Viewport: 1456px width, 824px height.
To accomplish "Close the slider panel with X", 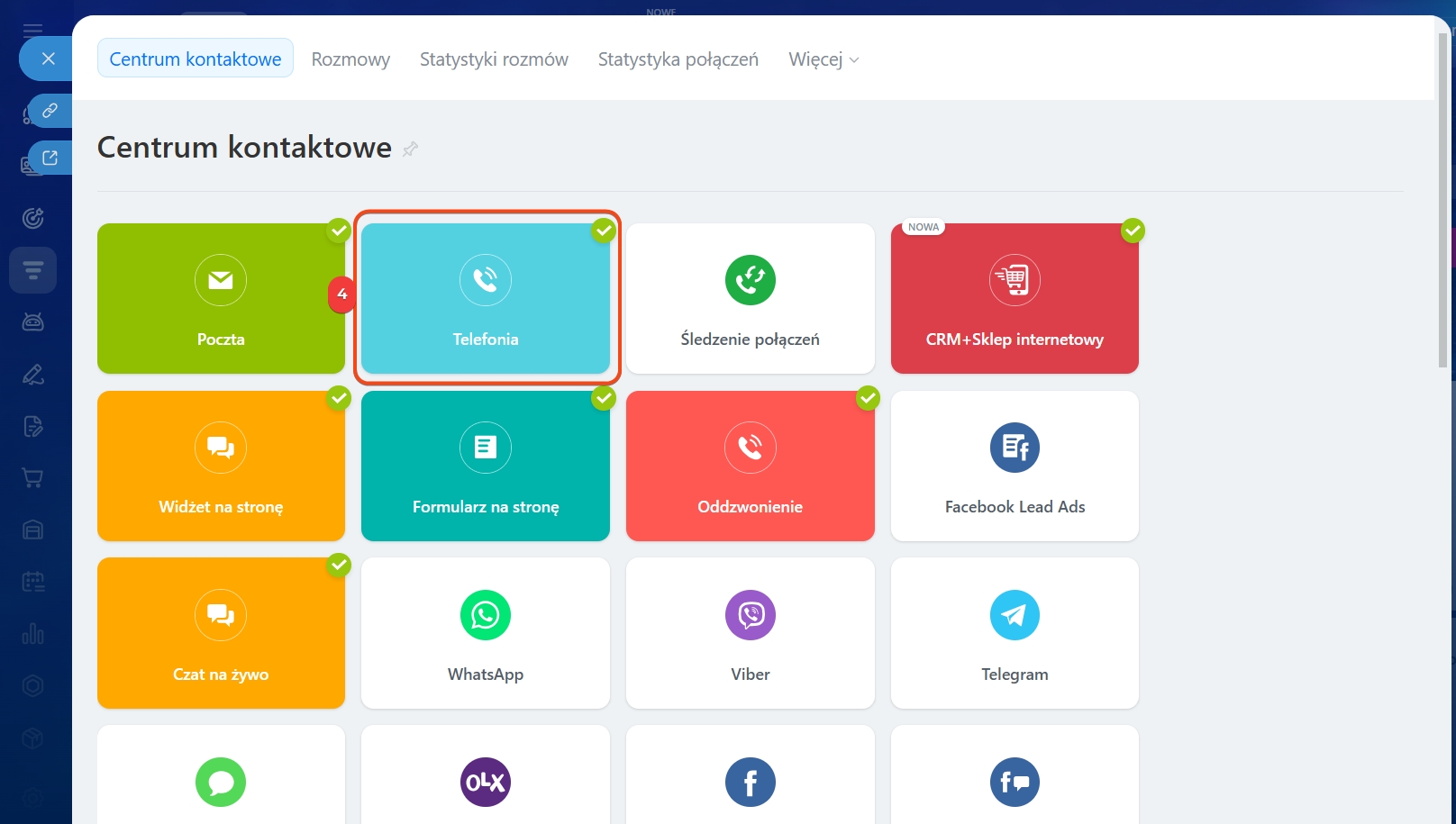I will 49,59.
